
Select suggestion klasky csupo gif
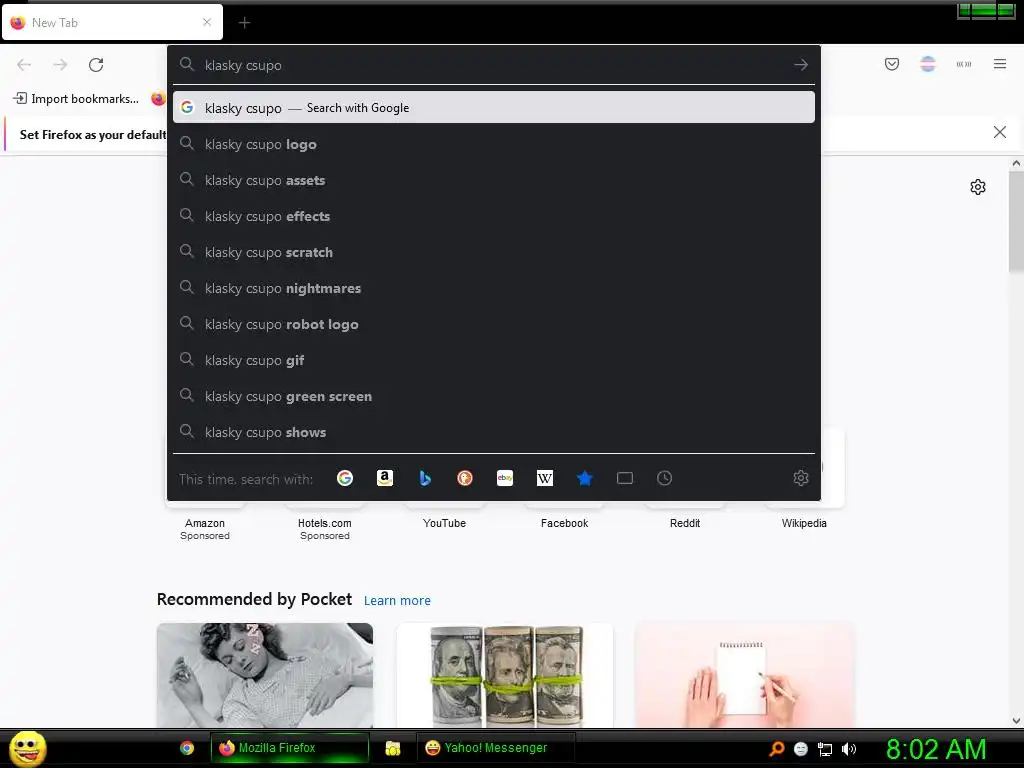[x=494, y=360]
